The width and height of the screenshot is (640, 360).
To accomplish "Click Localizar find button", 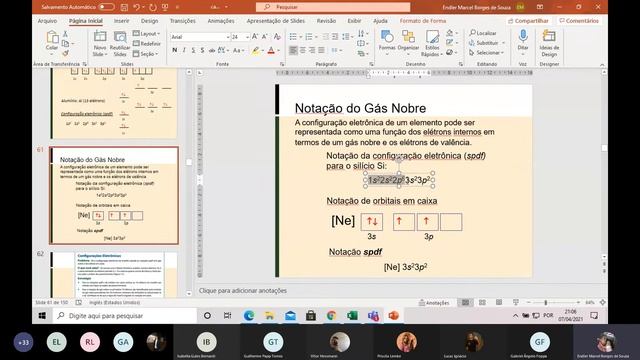I will (482, 33).
